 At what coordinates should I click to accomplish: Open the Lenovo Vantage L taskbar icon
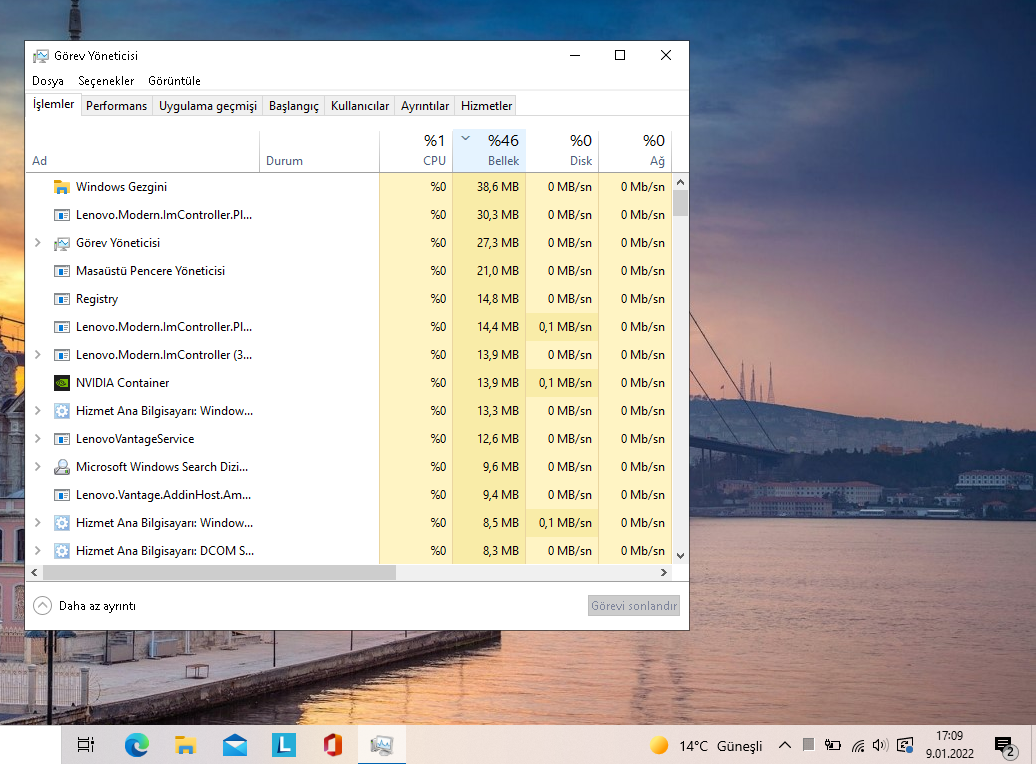(284, 745)
